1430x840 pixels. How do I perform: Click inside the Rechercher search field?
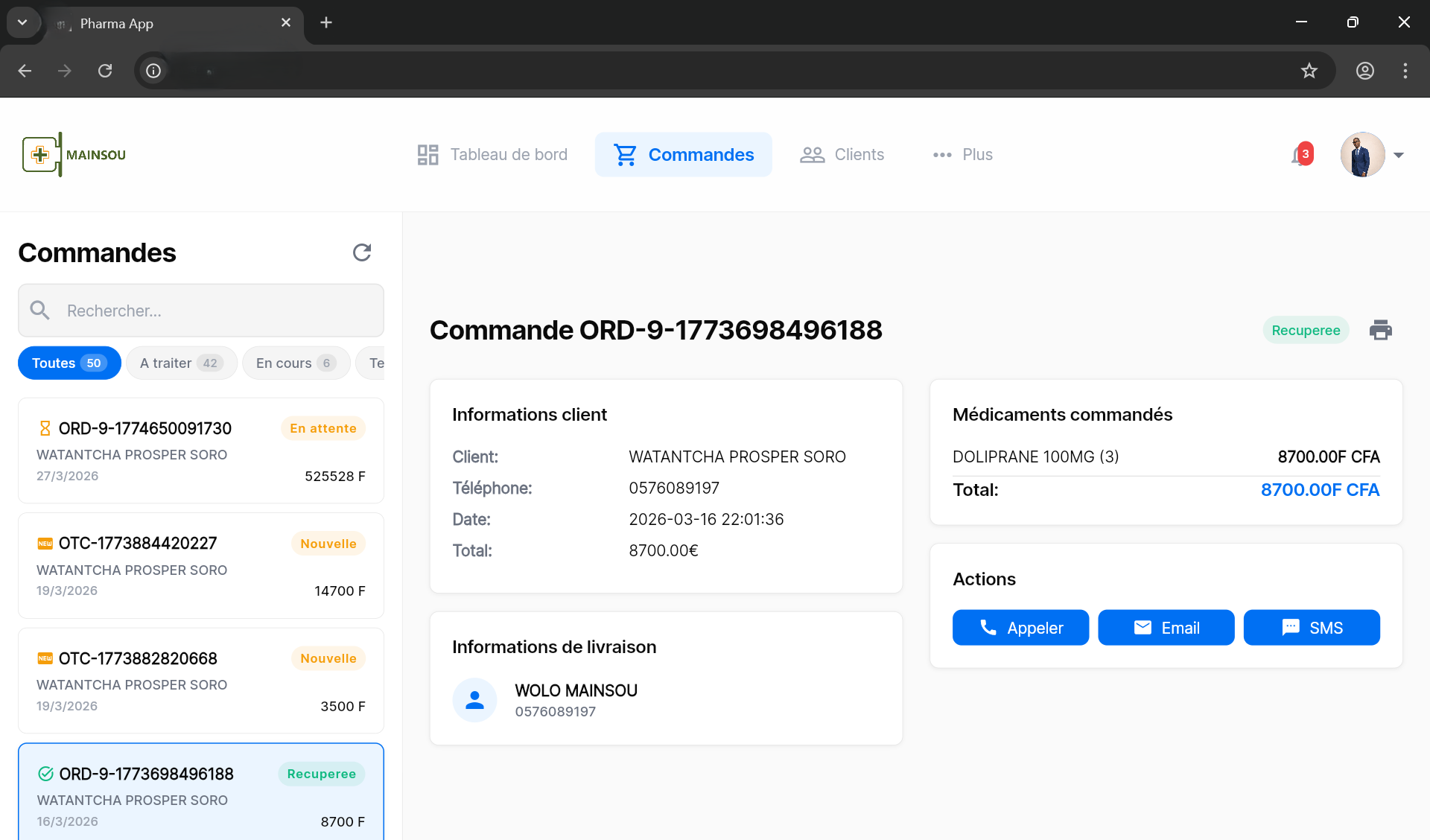pyautogui.click(x=201, y=311)
